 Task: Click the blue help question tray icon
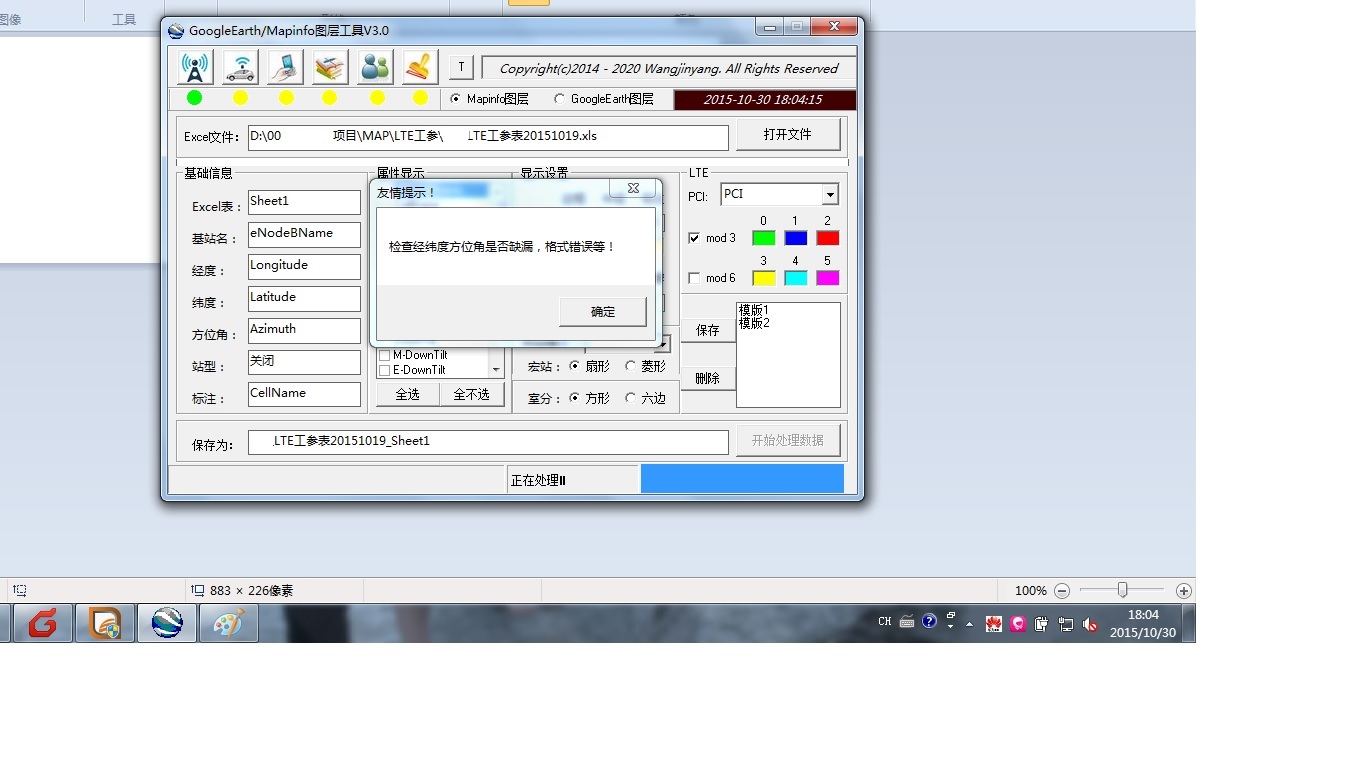click(929, 621)
